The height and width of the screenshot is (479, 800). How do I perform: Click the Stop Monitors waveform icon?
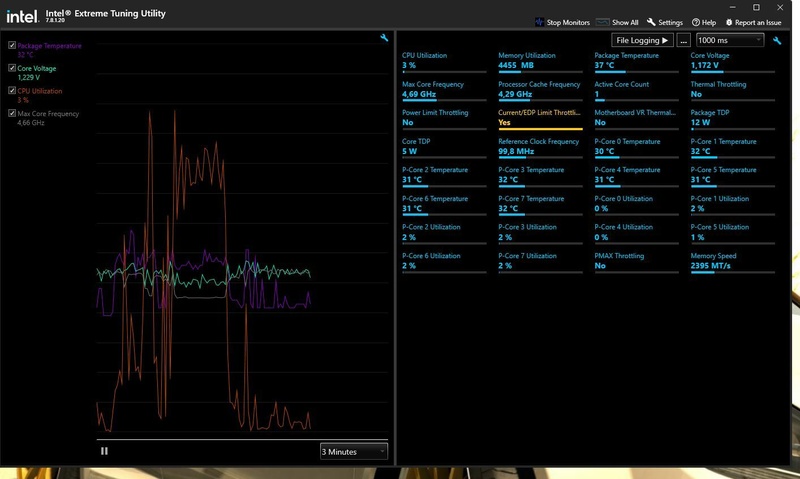click(x=539, y=22)
